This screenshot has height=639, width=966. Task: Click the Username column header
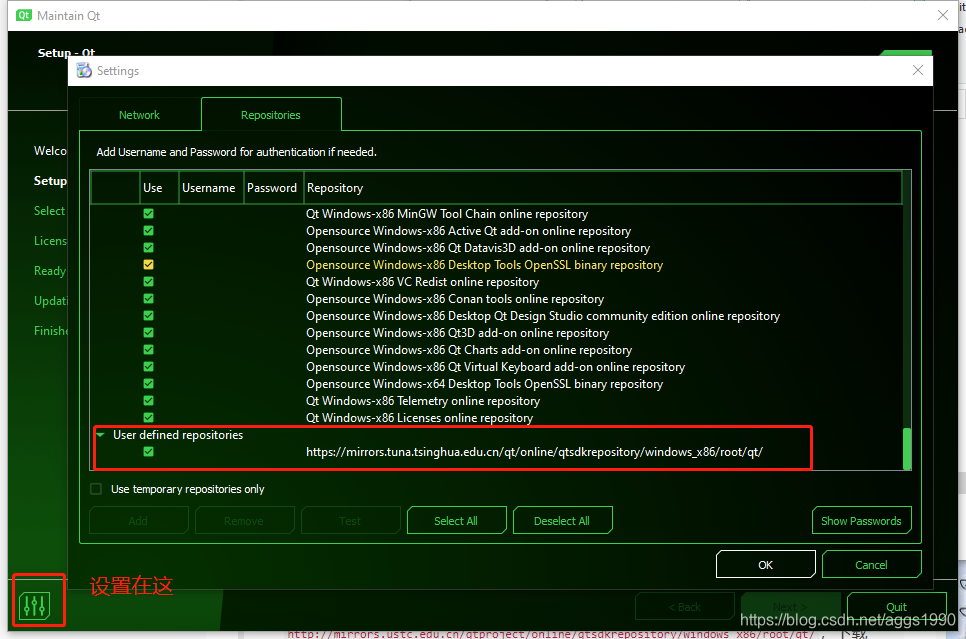coord(211,188)
